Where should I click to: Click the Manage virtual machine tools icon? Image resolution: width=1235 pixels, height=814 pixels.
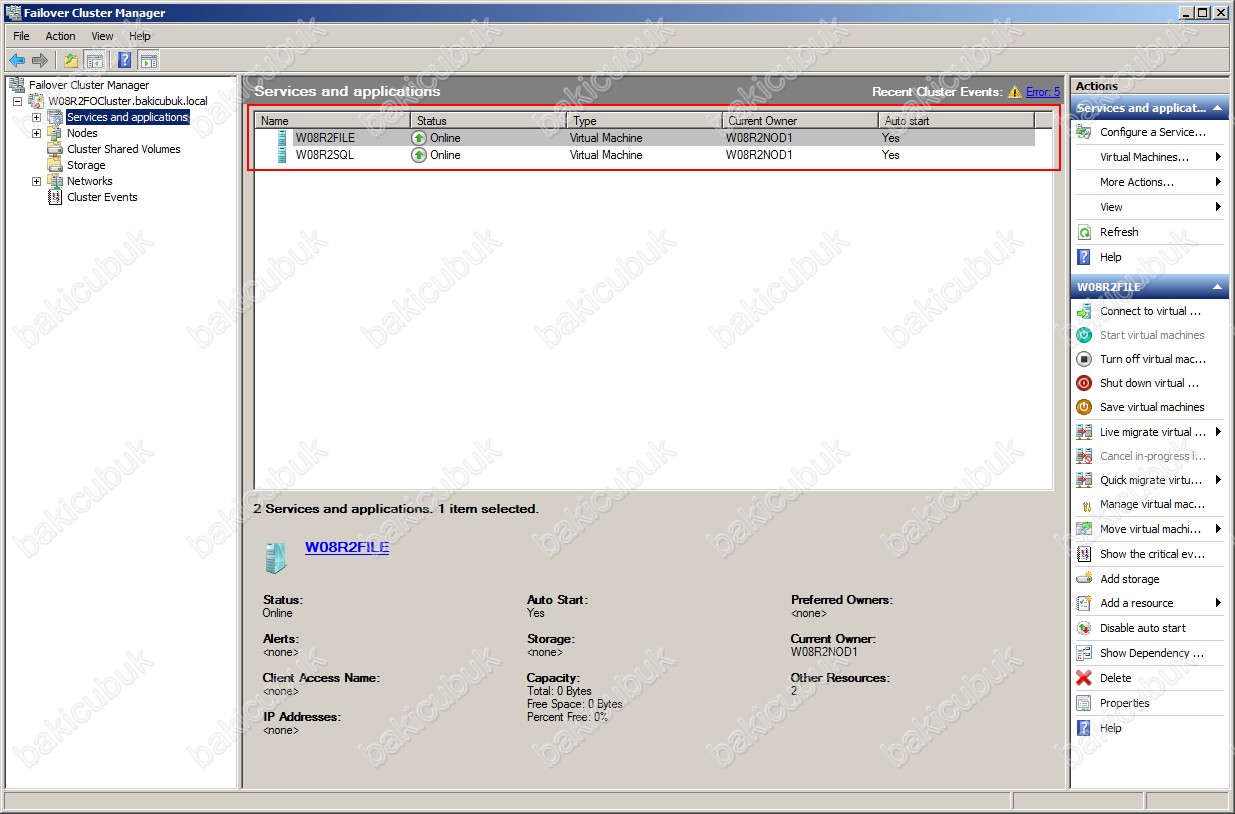tap(1084, 505)
